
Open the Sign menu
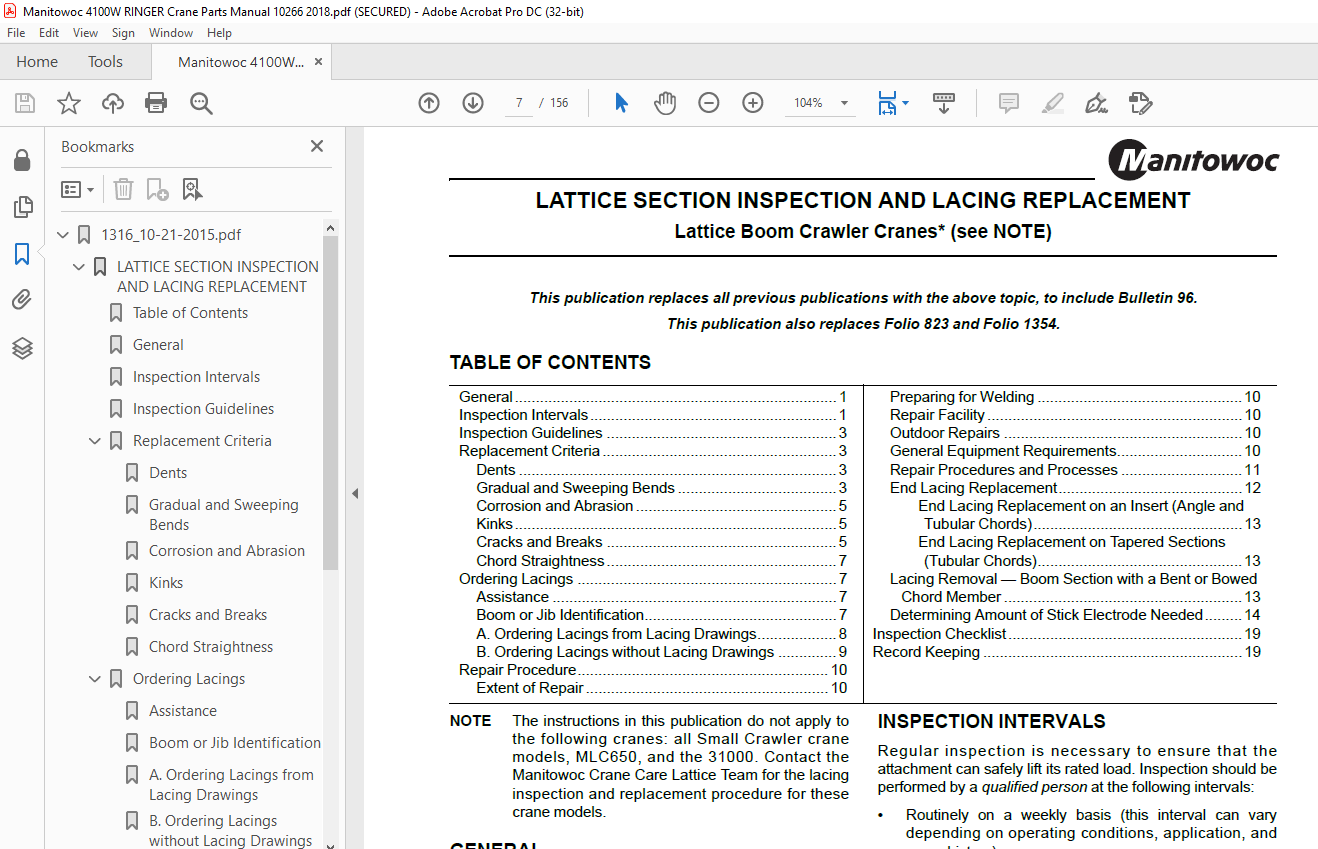click(123, 33)
